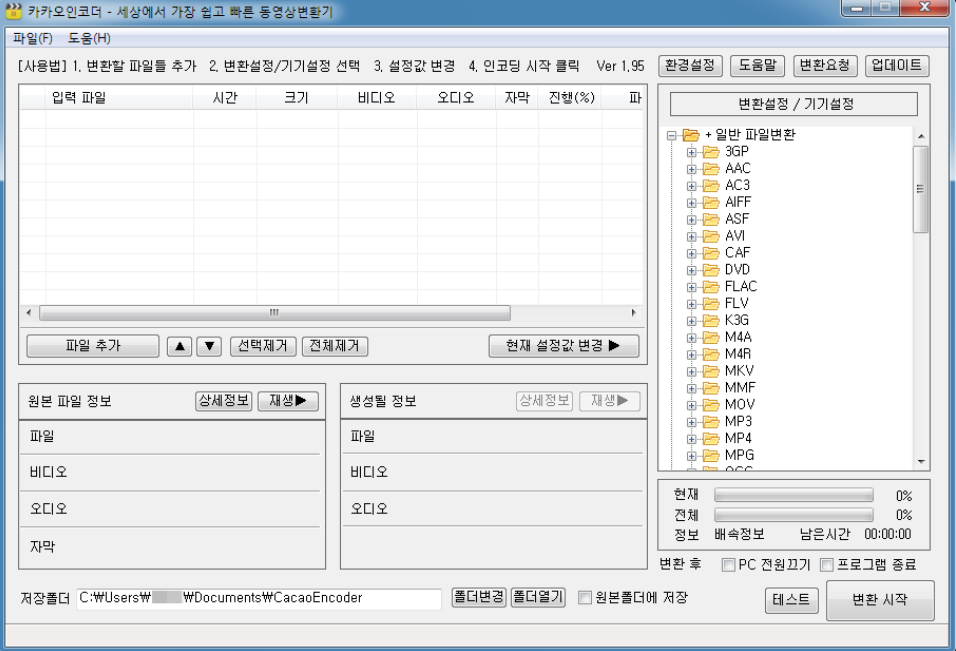Add files with 파일 추가 button
956x651 pixels.
click(93, 346)
